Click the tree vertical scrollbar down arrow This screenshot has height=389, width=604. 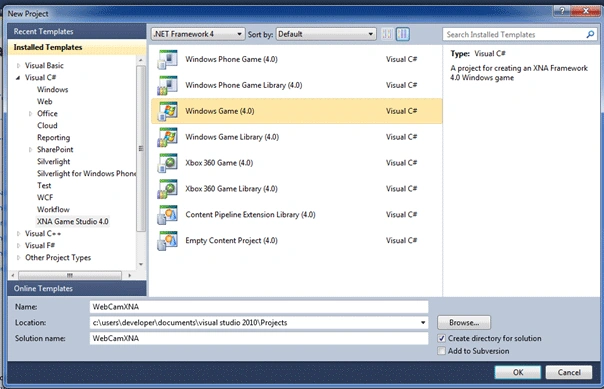141,264
